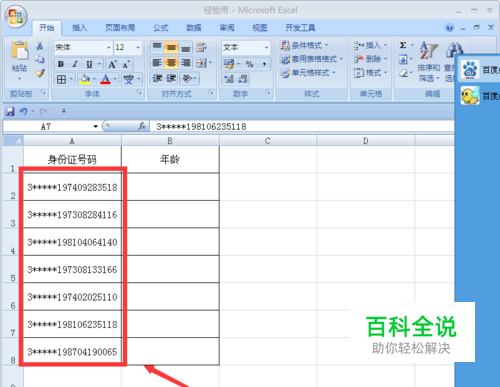The height and width of the screenshot is (387, 500).
Task: Increase font size with grow-font icon
Action: coord(112,64)
